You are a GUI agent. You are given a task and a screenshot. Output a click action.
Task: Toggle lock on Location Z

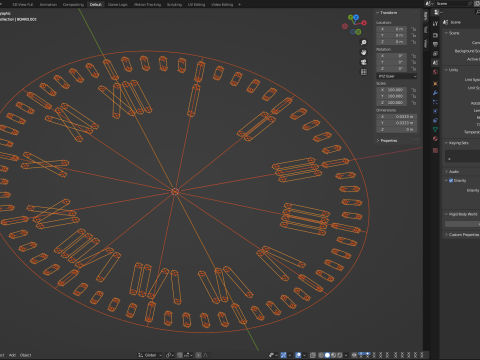414,42
